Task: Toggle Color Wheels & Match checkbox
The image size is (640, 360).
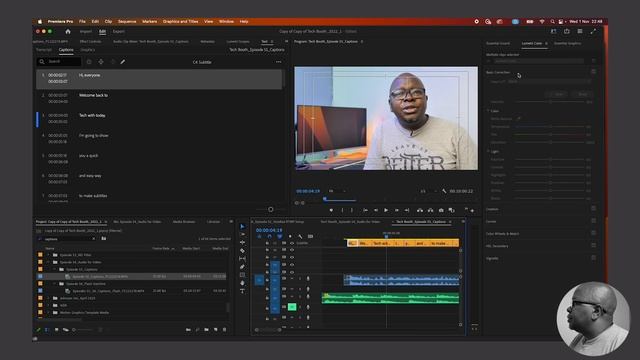Action: point(593,233)
